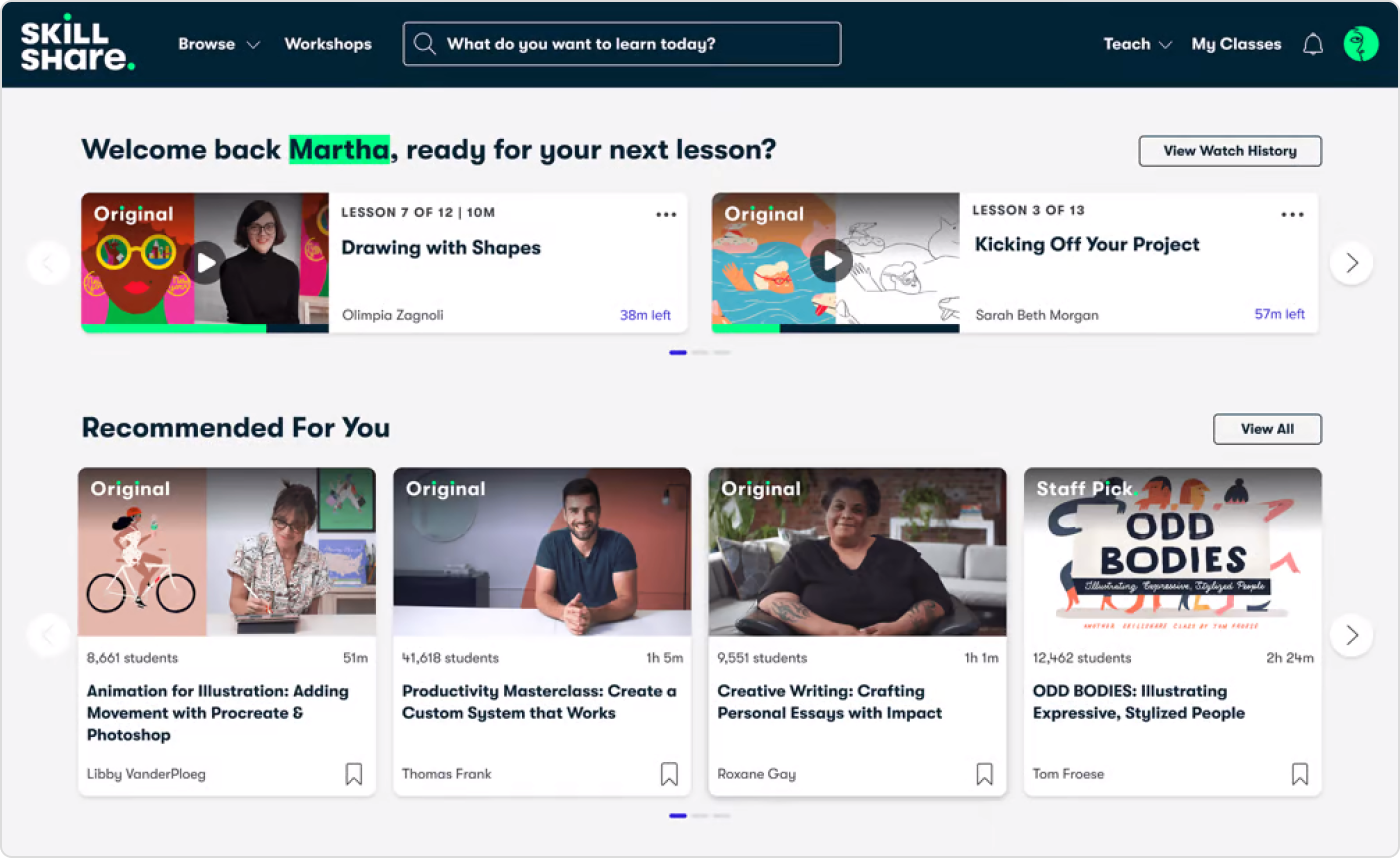Click the profile avatar icon

pyautogui.click(x=1361, y=44)
